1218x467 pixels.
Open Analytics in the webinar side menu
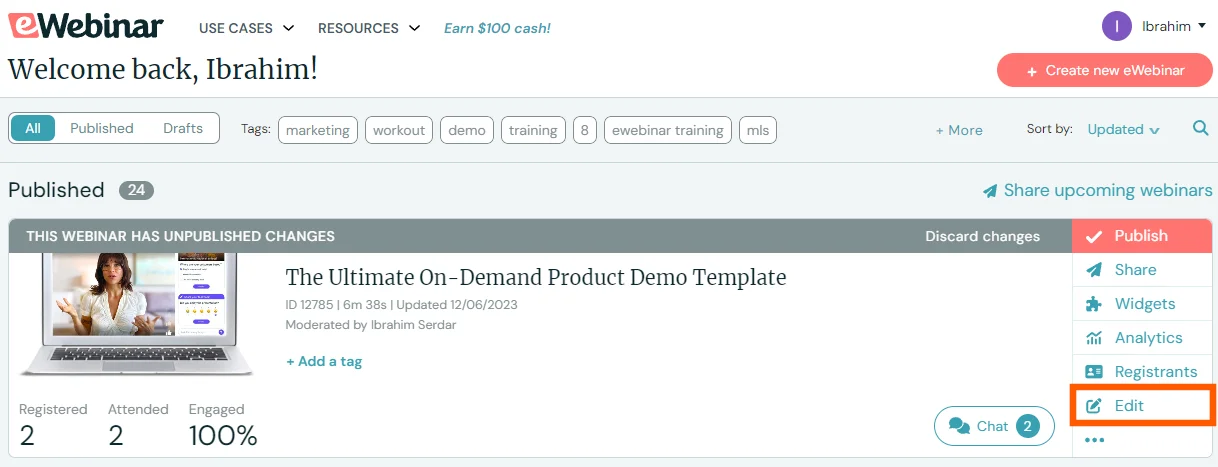[x=1142, y=338]
